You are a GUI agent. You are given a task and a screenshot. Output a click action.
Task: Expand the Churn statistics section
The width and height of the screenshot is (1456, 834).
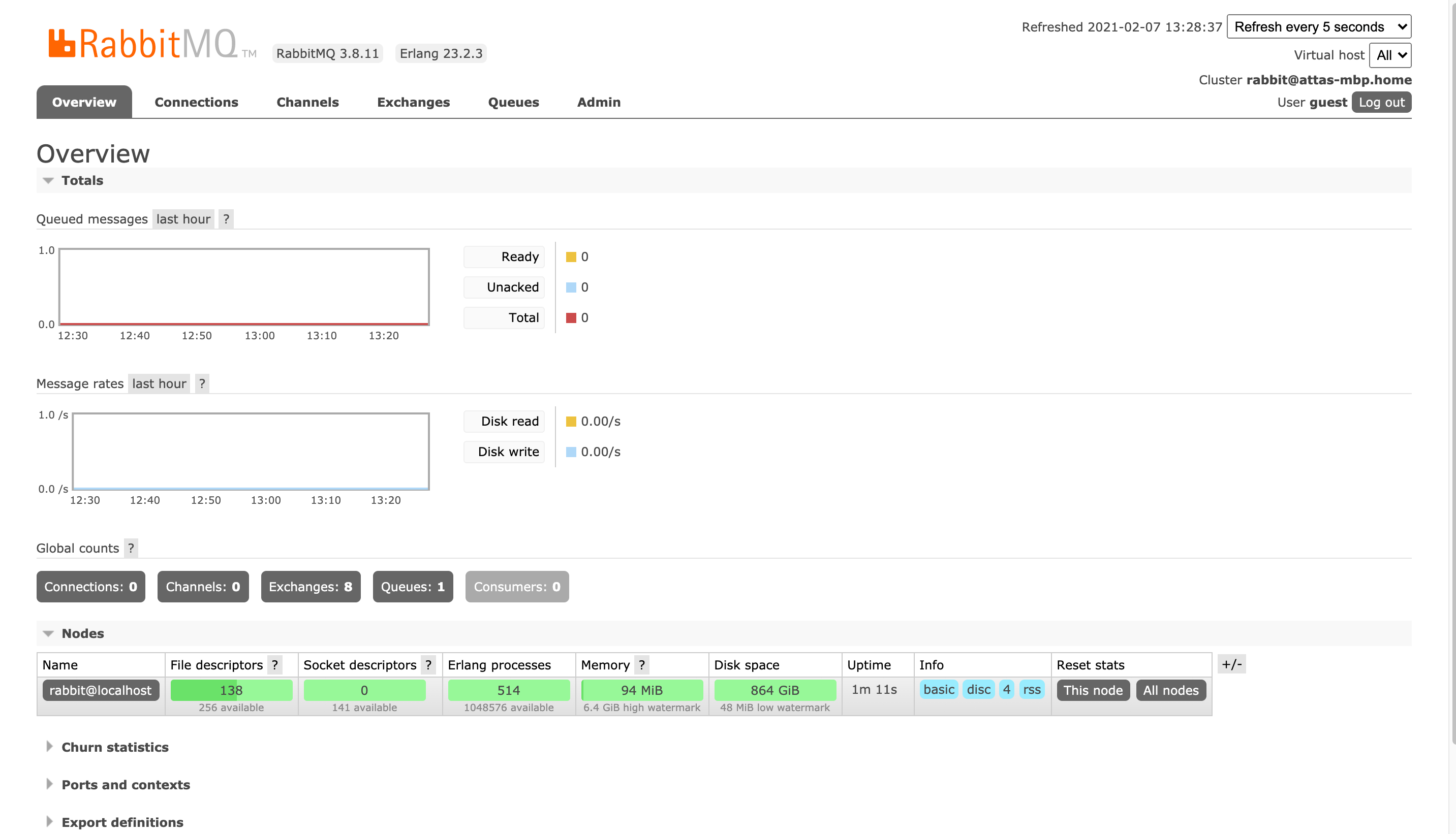(x=115, y=747)
